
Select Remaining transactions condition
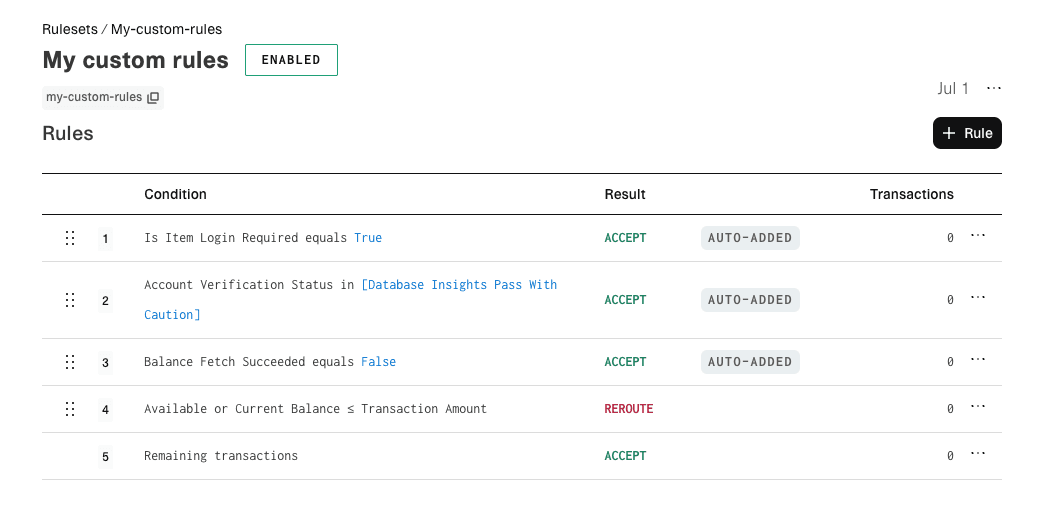221,455
